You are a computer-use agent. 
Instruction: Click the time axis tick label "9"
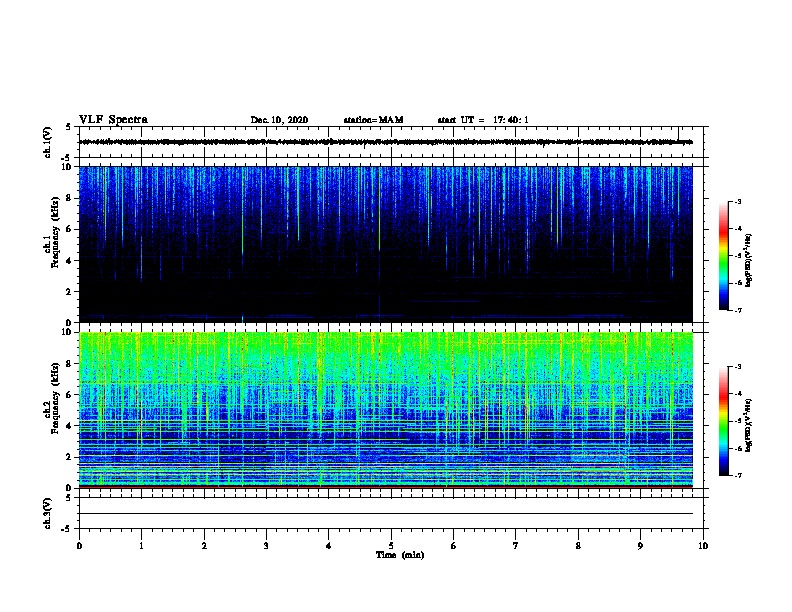point(640,546)
